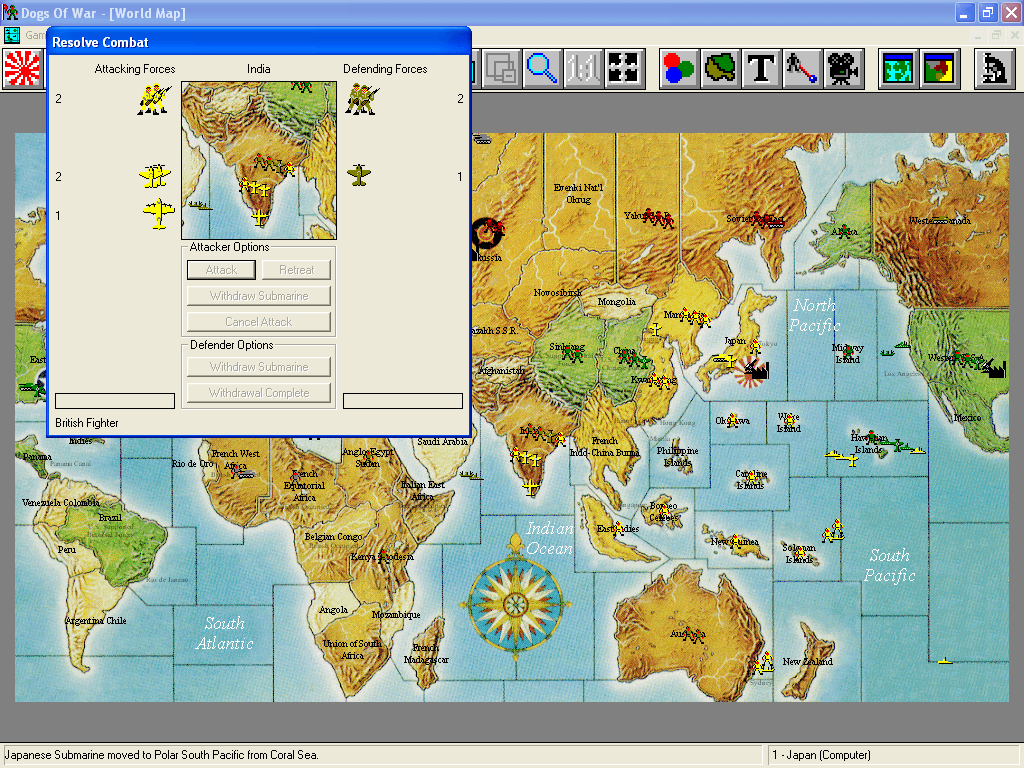
Task: Click the factory icon on Japan
Action: 758,370
